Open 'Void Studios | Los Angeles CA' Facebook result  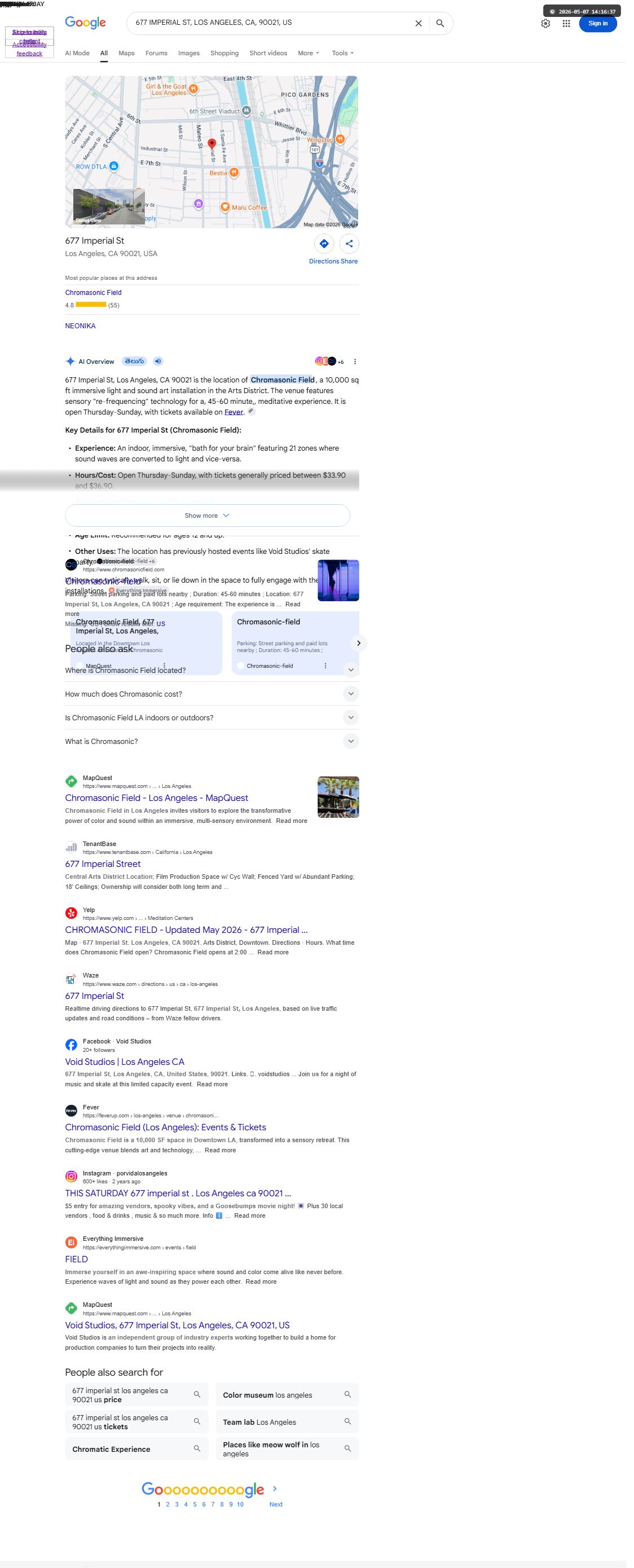125,1062
